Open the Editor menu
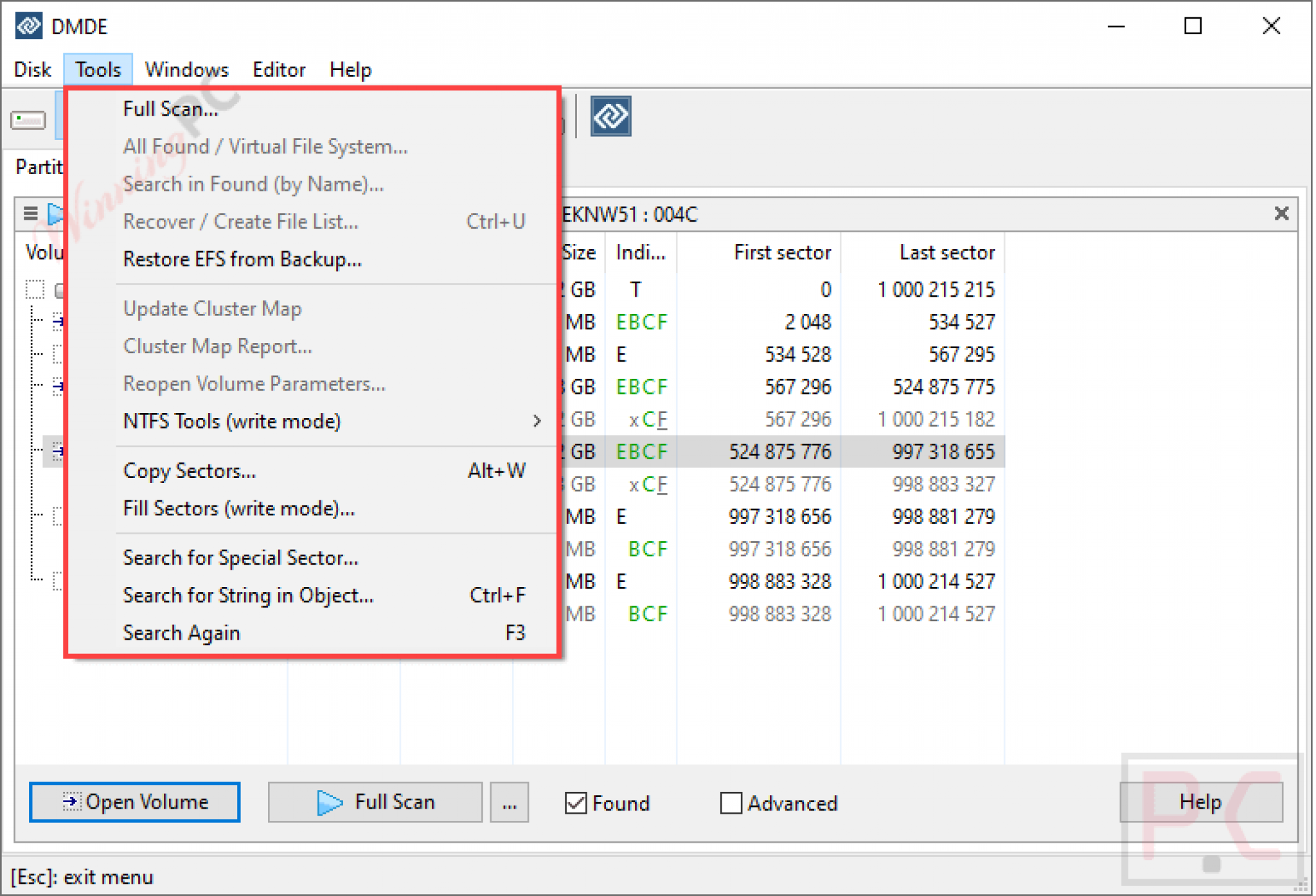Image resolution: width=1316 pixels, height=896 pixels. pos(279,69)
